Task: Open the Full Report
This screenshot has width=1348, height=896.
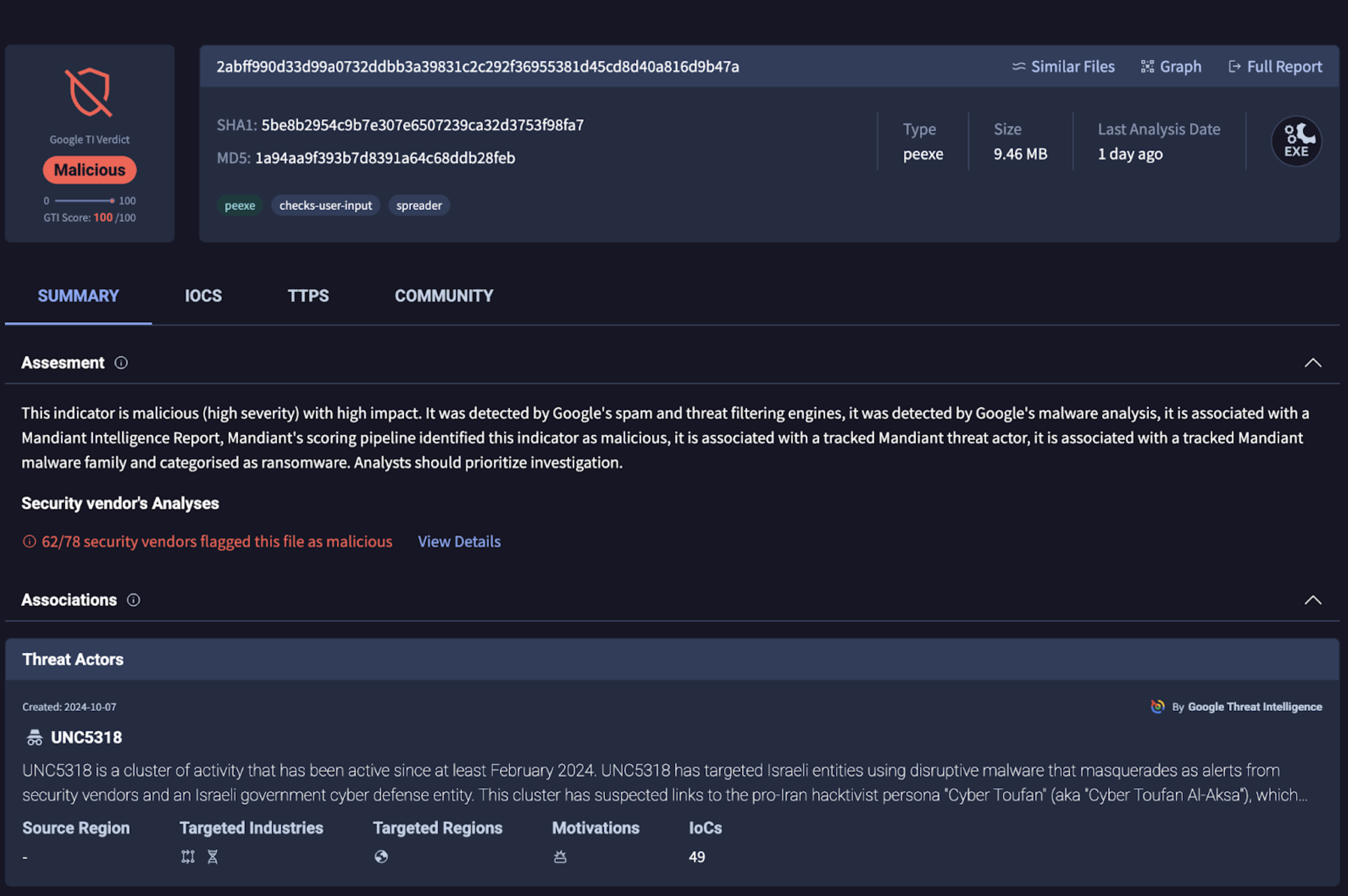Action: [1275, 67]
